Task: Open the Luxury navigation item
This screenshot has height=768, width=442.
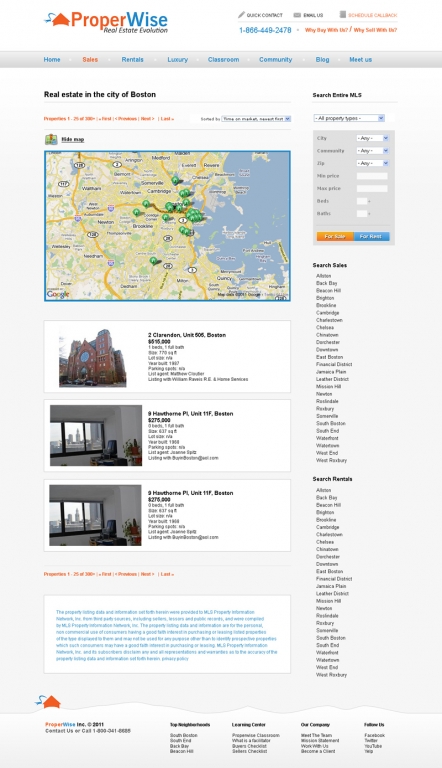Action: coord(177,59)
